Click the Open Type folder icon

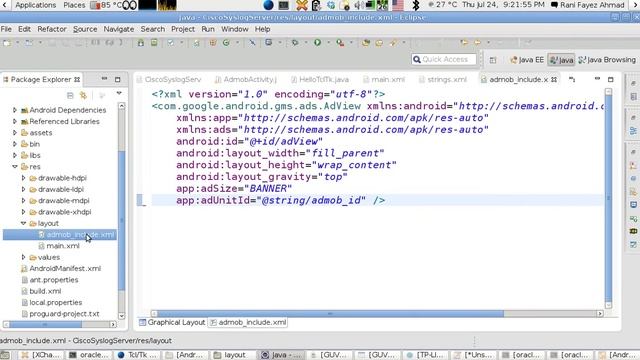coord(366,42)
